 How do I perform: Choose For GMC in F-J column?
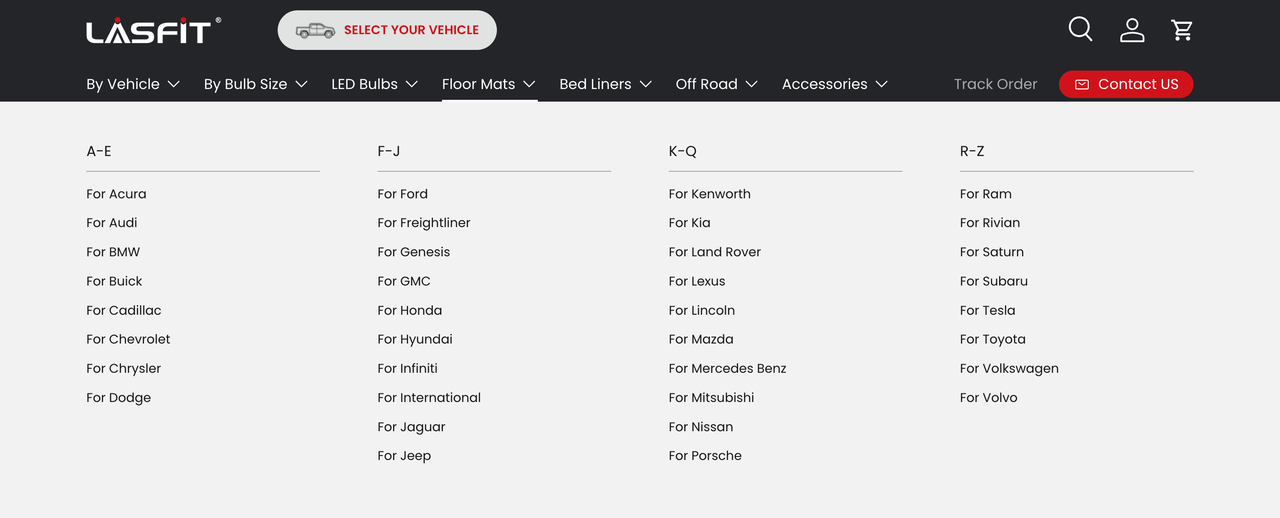404,281
